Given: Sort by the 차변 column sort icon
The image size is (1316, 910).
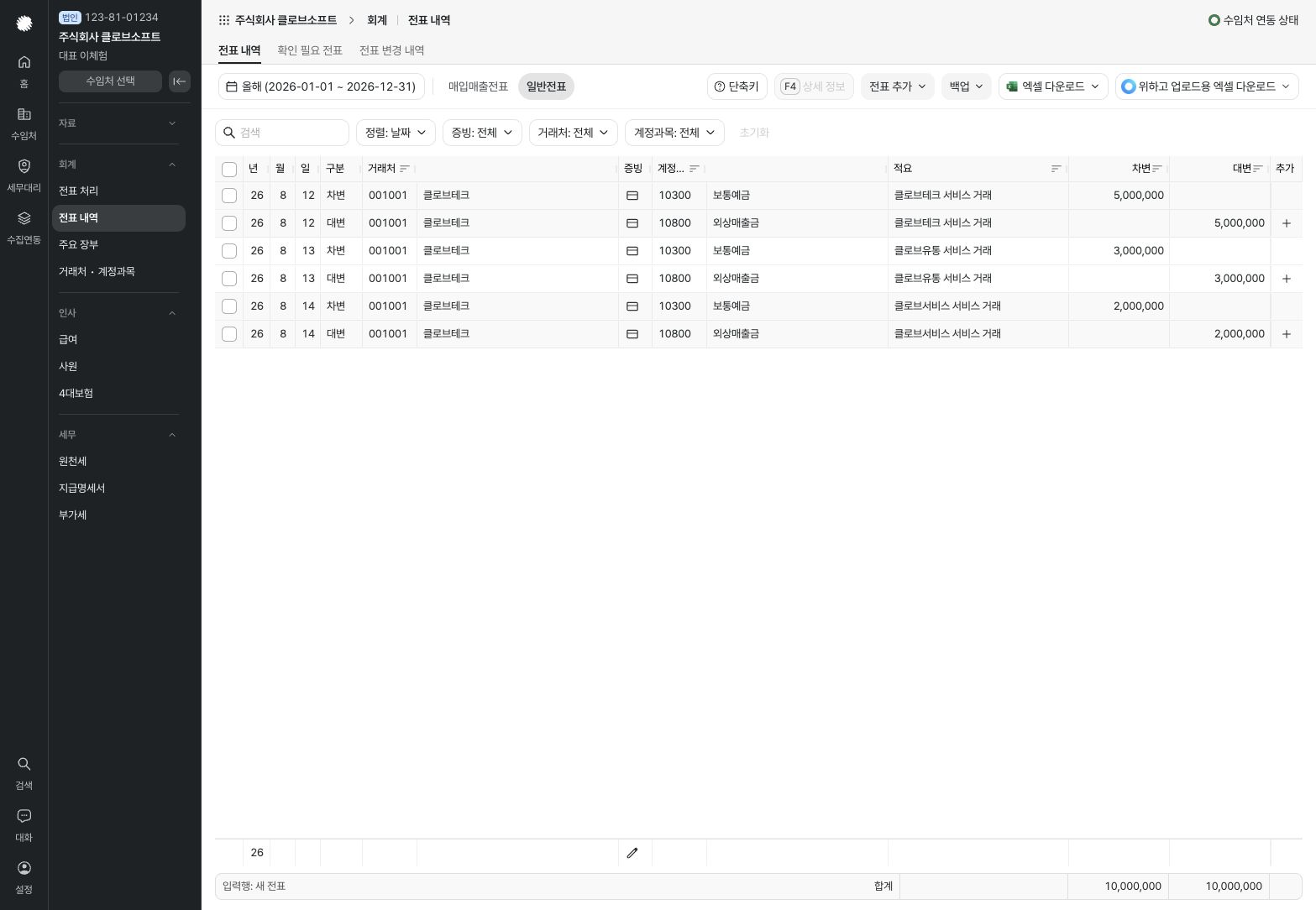Looking at the screenshot, I should pos(1157,169).
